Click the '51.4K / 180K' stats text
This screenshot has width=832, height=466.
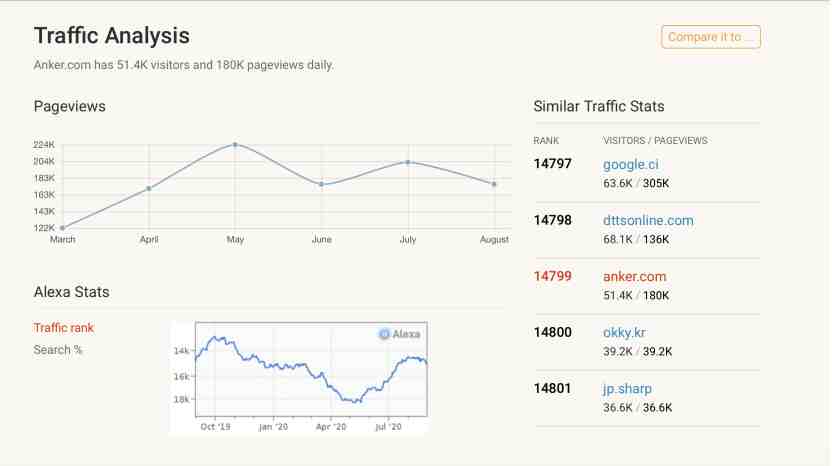click(636, 296)
